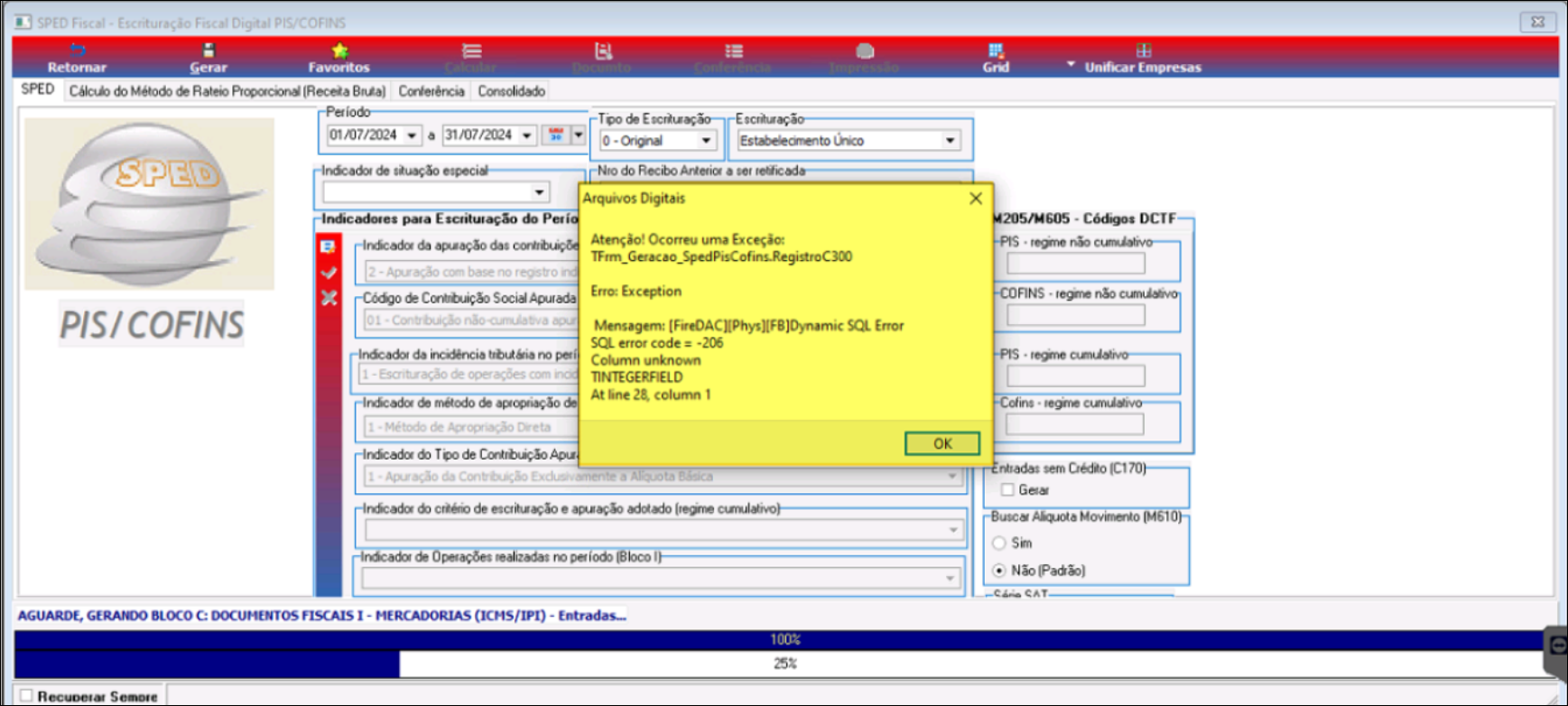Image resolution: width=1568 pixels, height=706 pixels.
Task: Click the cancel X icon in red sidebar
Action: [329, 298]
